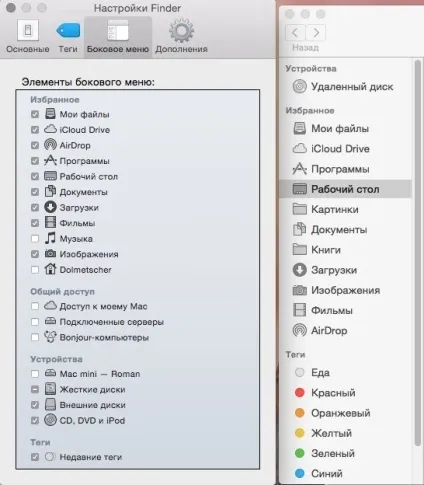
Task: Open Фильмы in Finder sidebar
Action: click(x=345, y=310)
